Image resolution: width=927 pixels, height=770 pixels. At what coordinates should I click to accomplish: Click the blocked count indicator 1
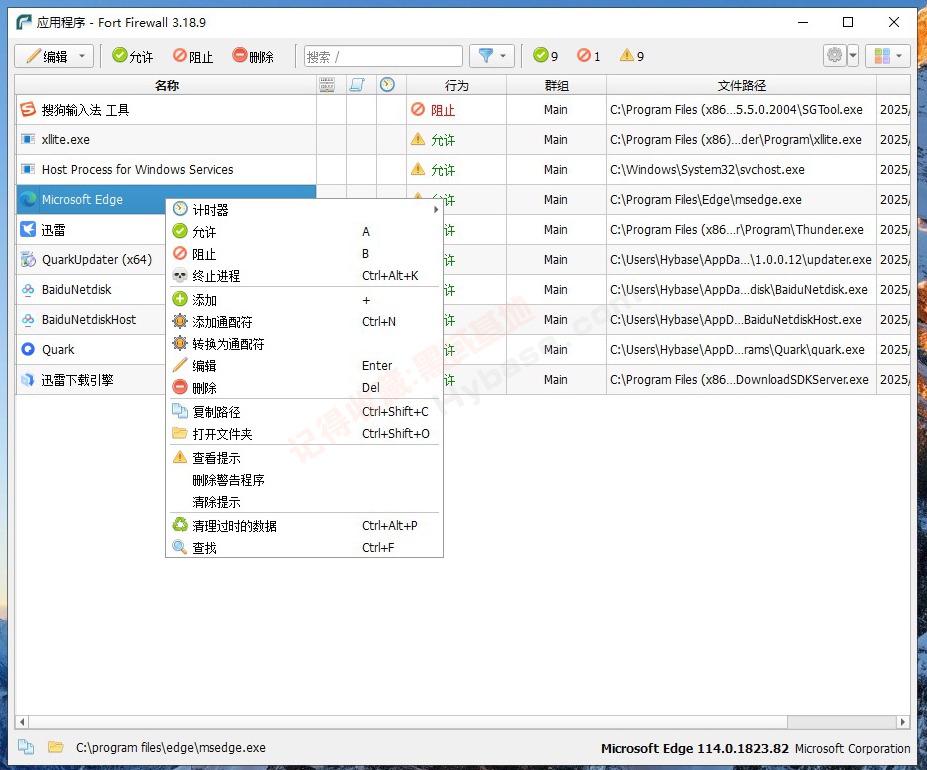click(x=588, y=56)
